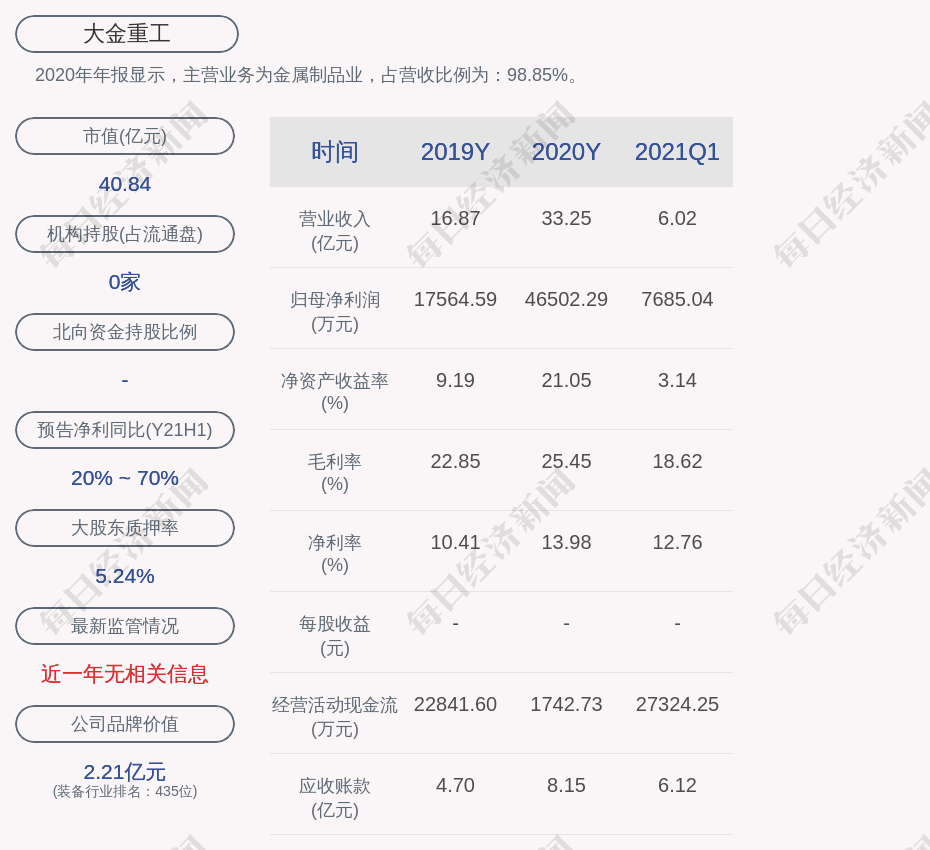This screenshot has height=850, width=930.
Task: Click the 营业收入(亿元) row label
Action: pos(334,230)
